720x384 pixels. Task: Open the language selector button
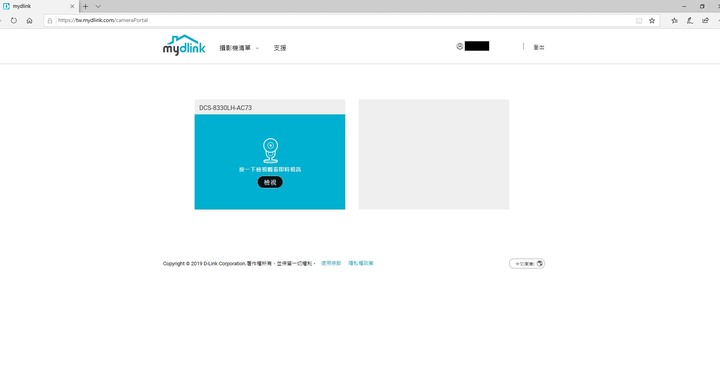(x=527, y=264)
